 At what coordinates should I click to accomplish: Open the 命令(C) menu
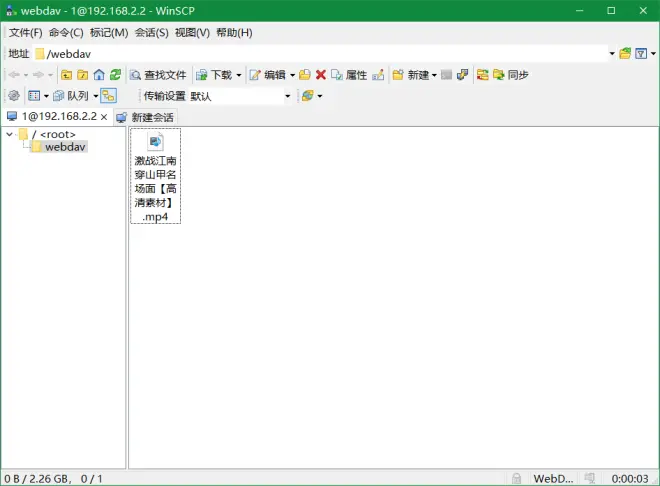click(x=66, y=32)
